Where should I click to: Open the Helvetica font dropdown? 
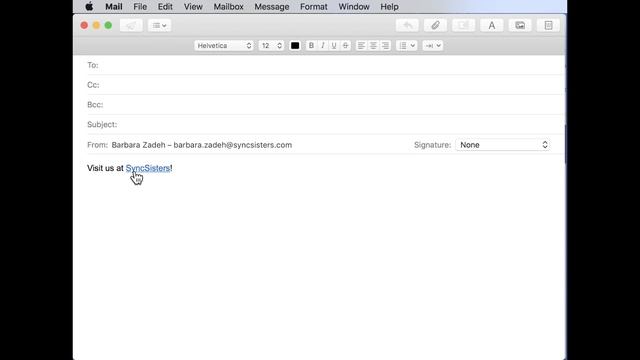coord(224,46)
